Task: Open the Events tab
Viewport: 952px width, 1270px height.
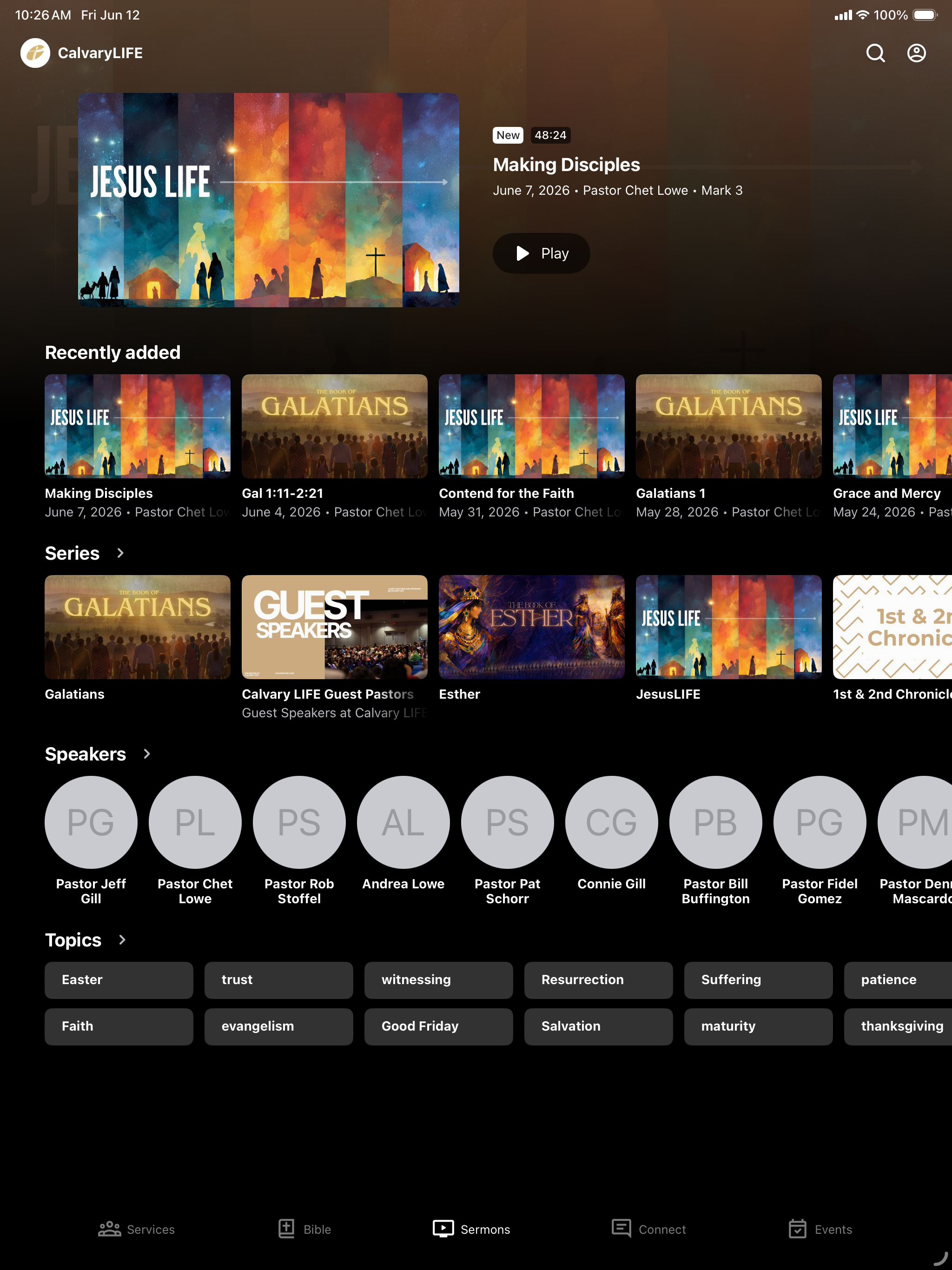Action: point(820,1229)
